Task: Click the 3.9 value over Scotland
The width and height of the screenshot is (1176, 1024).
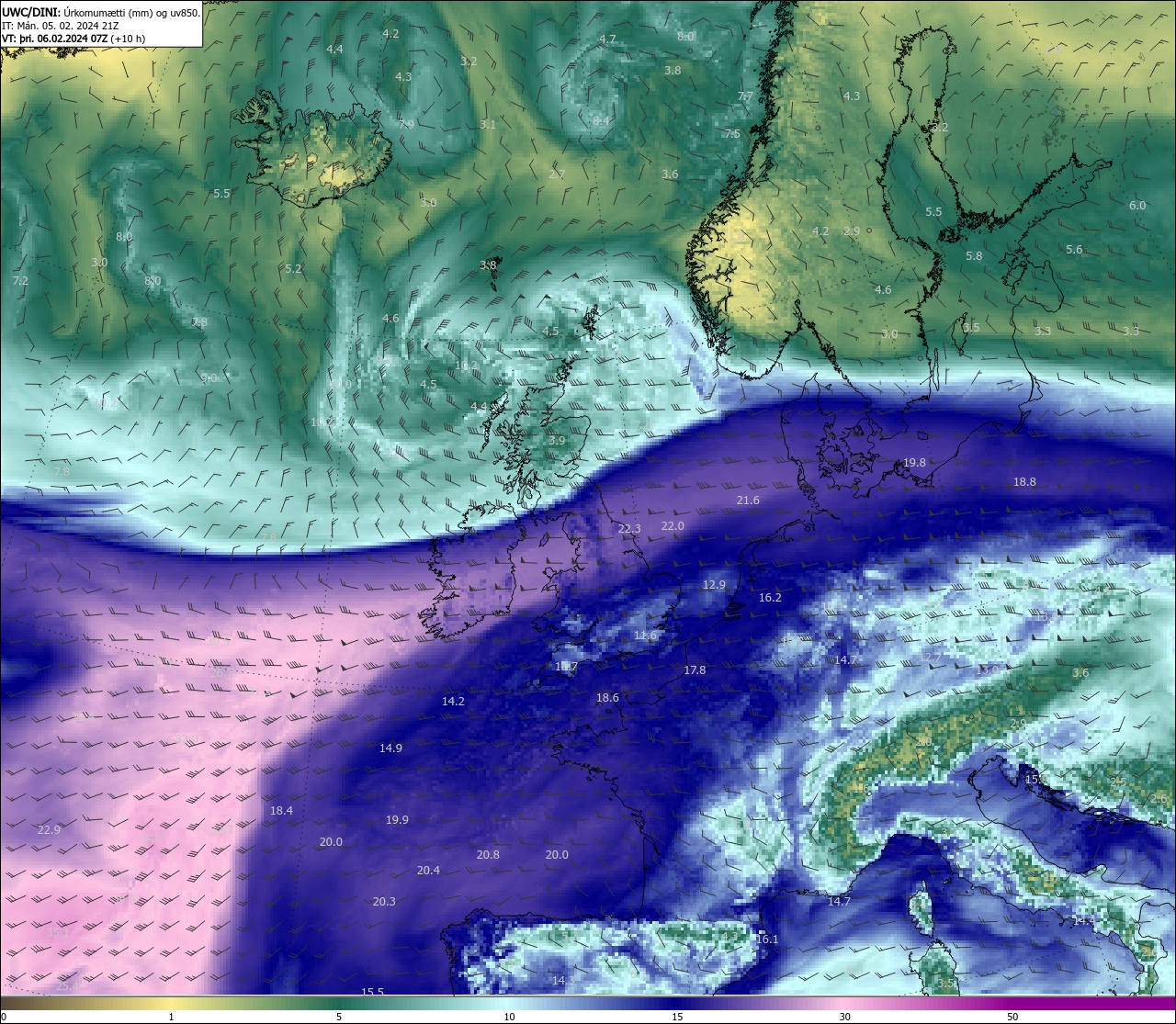Action: click(x=557, y=441)
